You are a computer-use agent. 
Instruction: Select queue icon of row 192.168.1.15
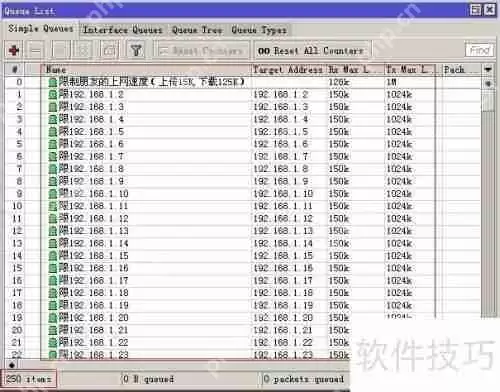(x=53, y=256)
